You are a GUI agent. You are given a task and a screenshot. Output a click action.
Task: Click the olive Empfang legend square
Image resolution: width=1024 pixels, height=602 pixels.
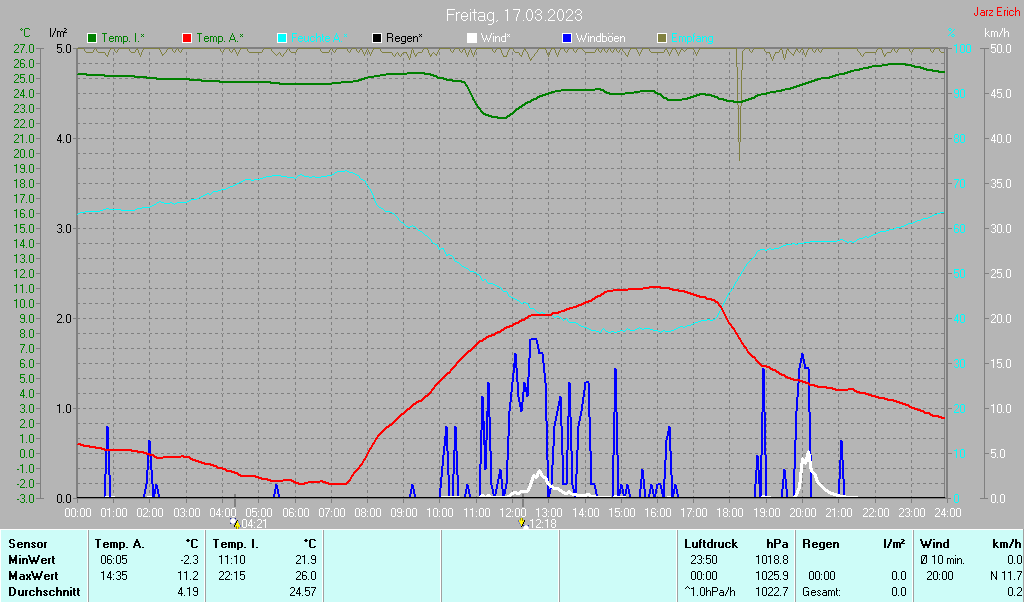pyautogui.click(x=662, y=39)
